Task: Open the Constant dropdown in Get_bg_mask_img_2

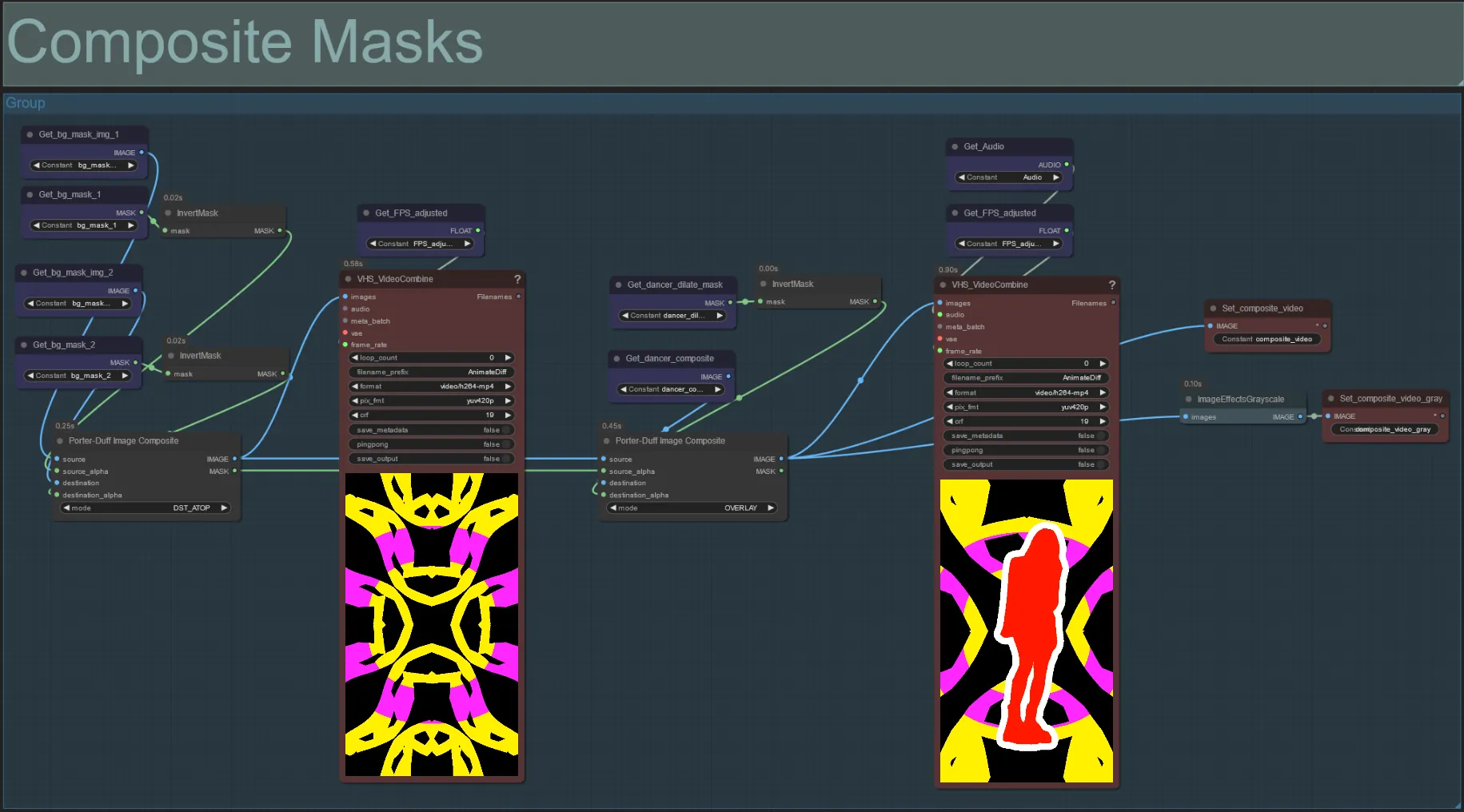Action: tap(78, 304)
